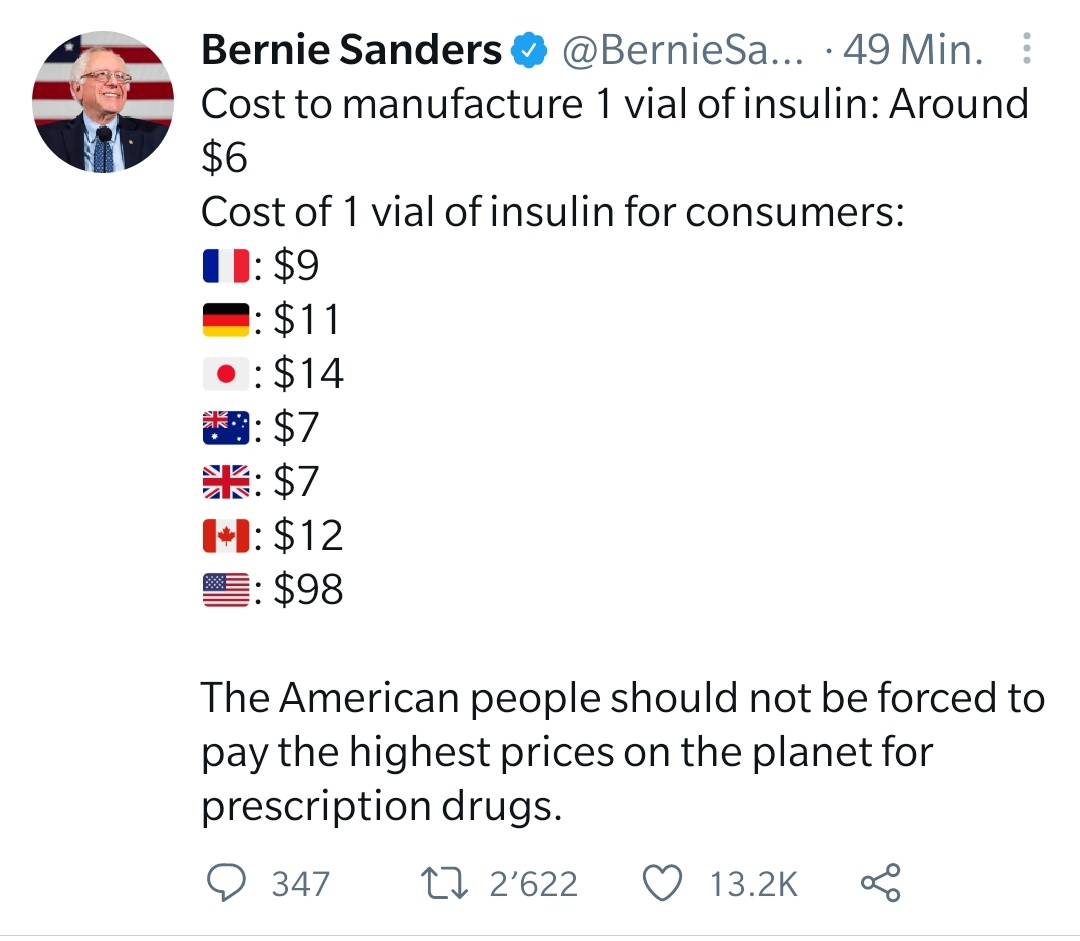The image size is (1080, 941).
Task: Click the 13.2K likes count
Action: 753,883
